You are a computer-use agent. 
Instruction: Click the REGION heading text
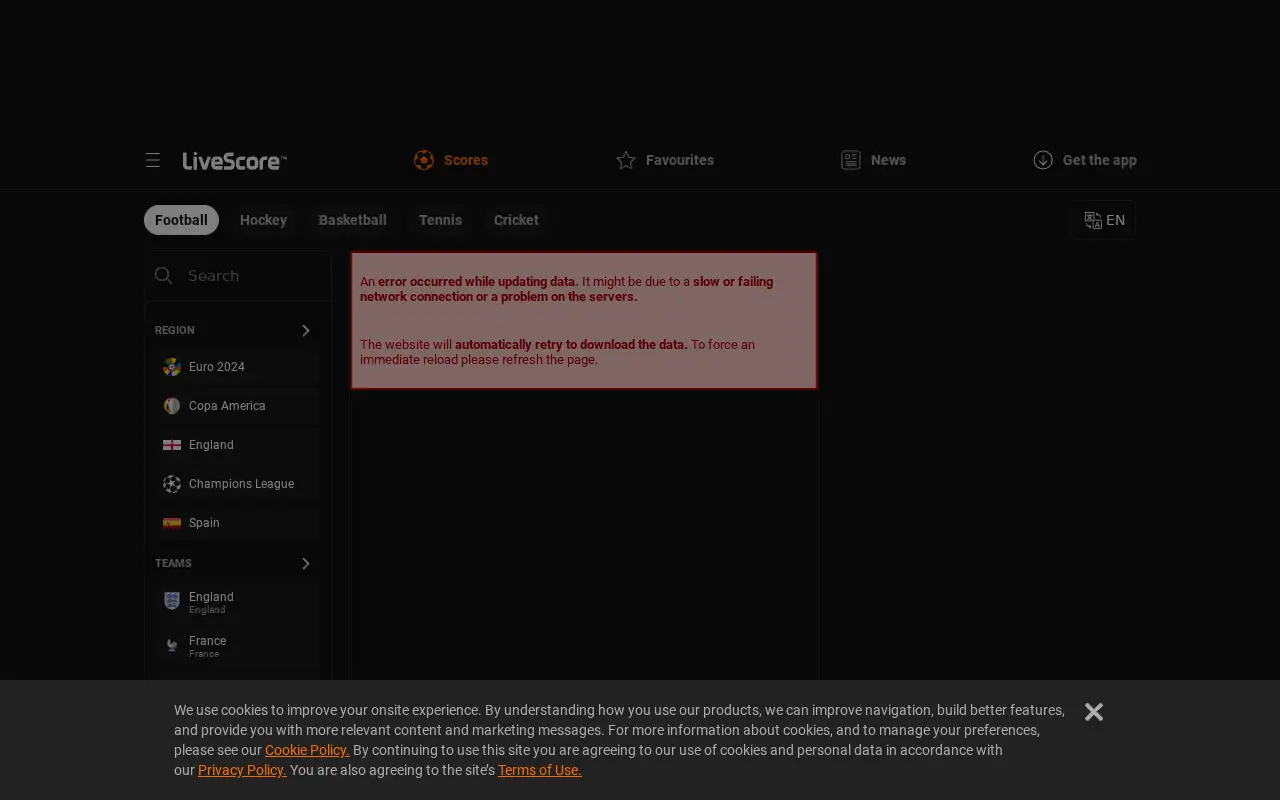175,330
